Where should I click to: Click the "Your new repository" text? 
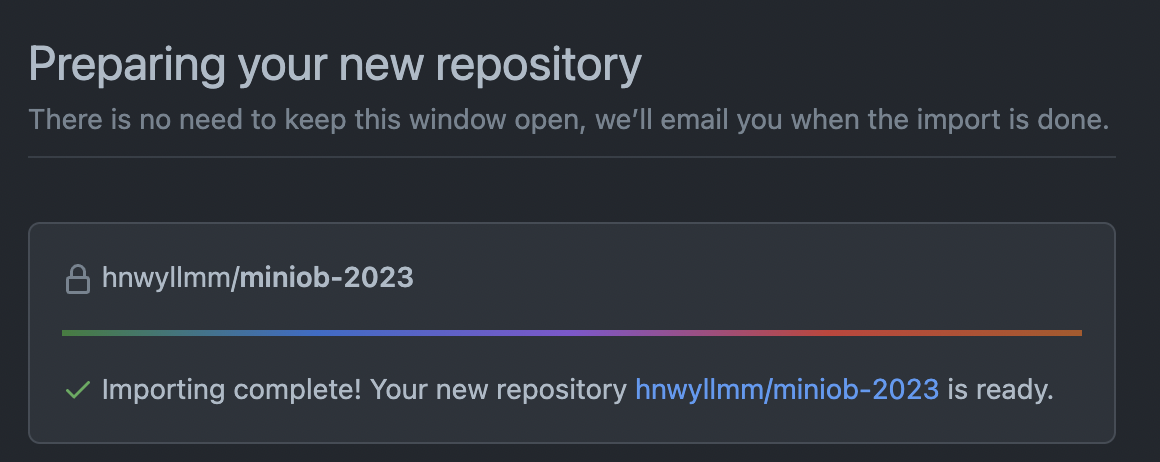tap(499, 389)
